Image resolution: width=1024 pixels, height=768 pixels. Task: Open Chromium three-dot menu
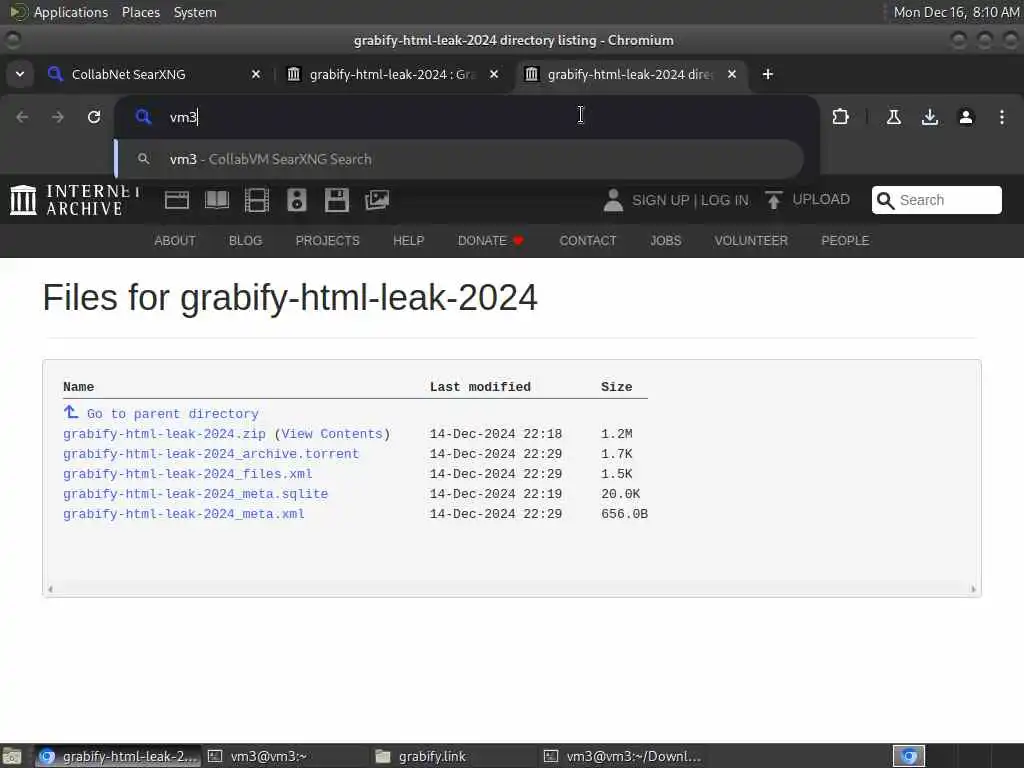[1002, 117]
